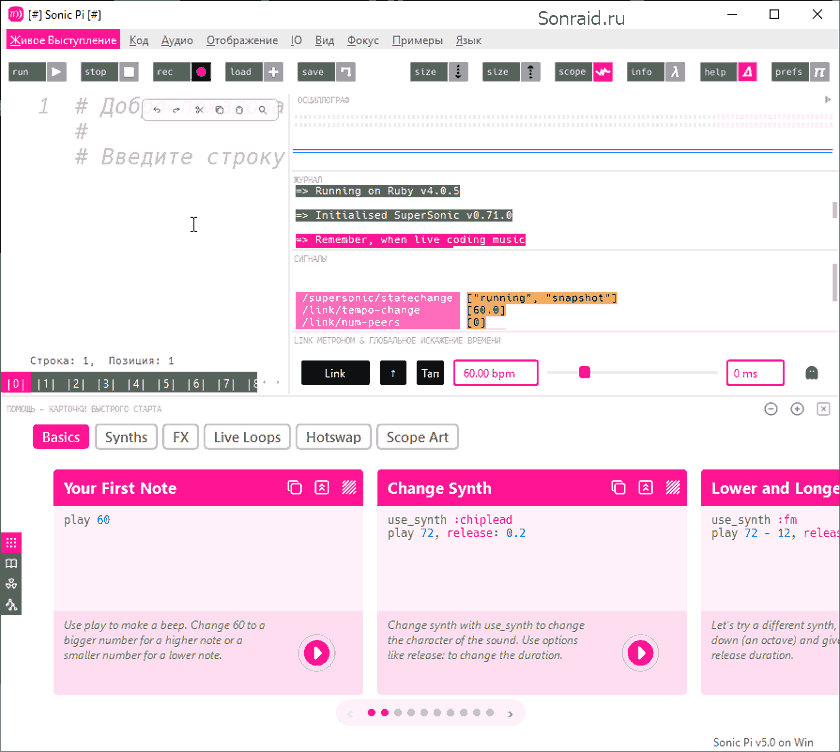Save the buffer with the save icon
840x752 pixels.
tap(346, 72)
